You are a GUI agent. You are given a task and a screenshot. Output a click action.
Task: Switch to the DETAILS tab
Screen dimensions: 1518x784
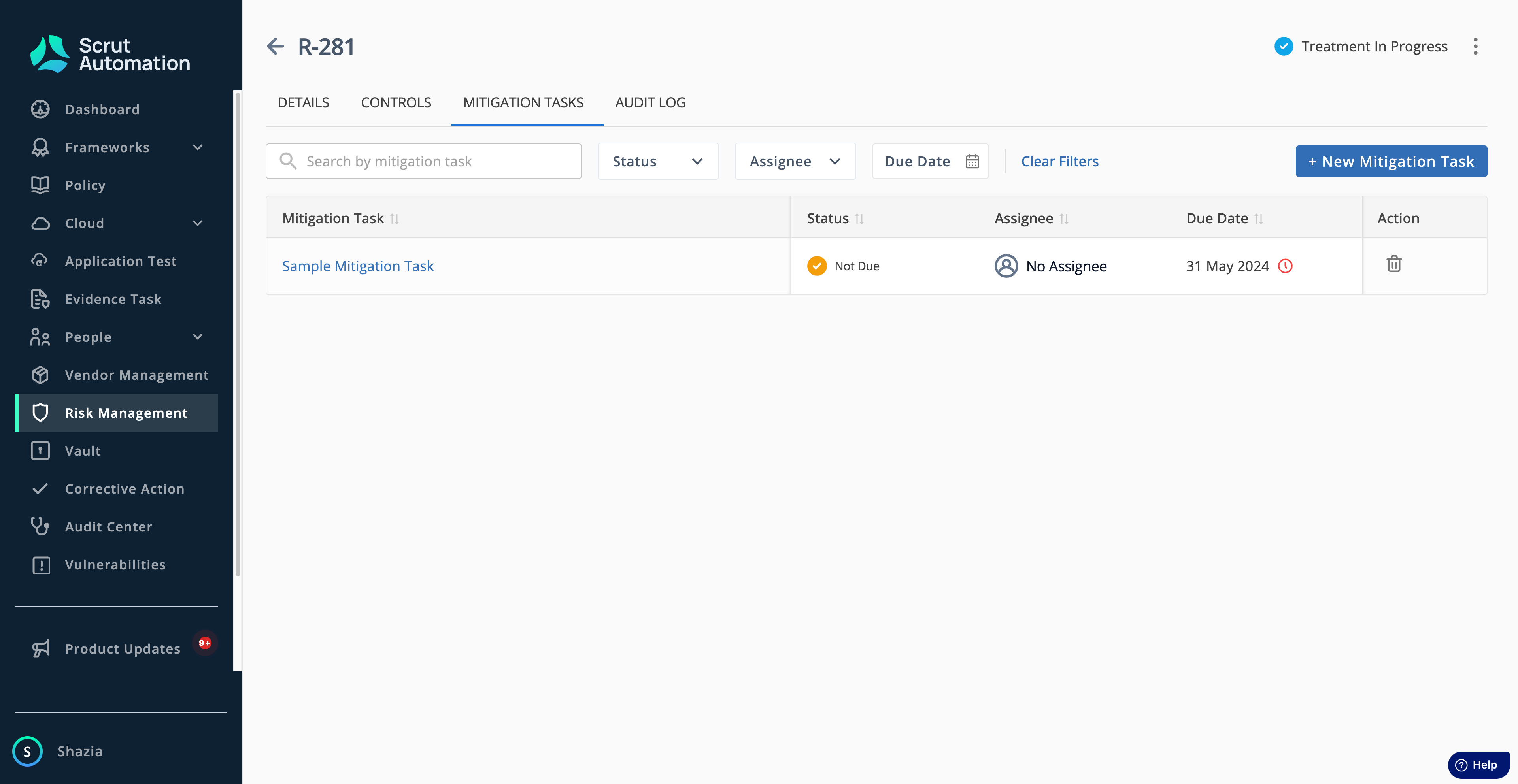click(304, 102)
